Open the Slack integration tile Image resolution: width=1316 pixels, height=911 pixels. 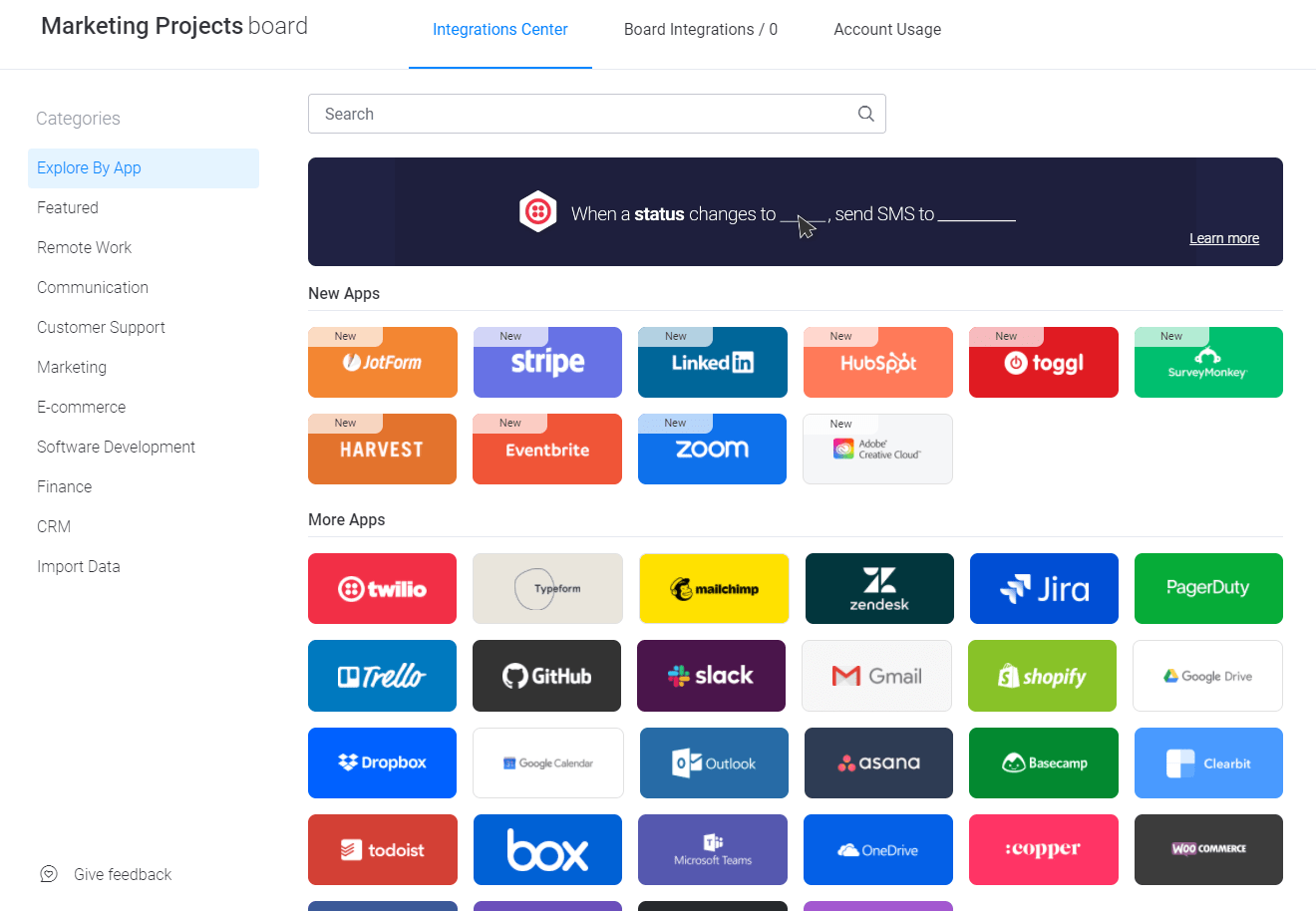tap(712, 676)
